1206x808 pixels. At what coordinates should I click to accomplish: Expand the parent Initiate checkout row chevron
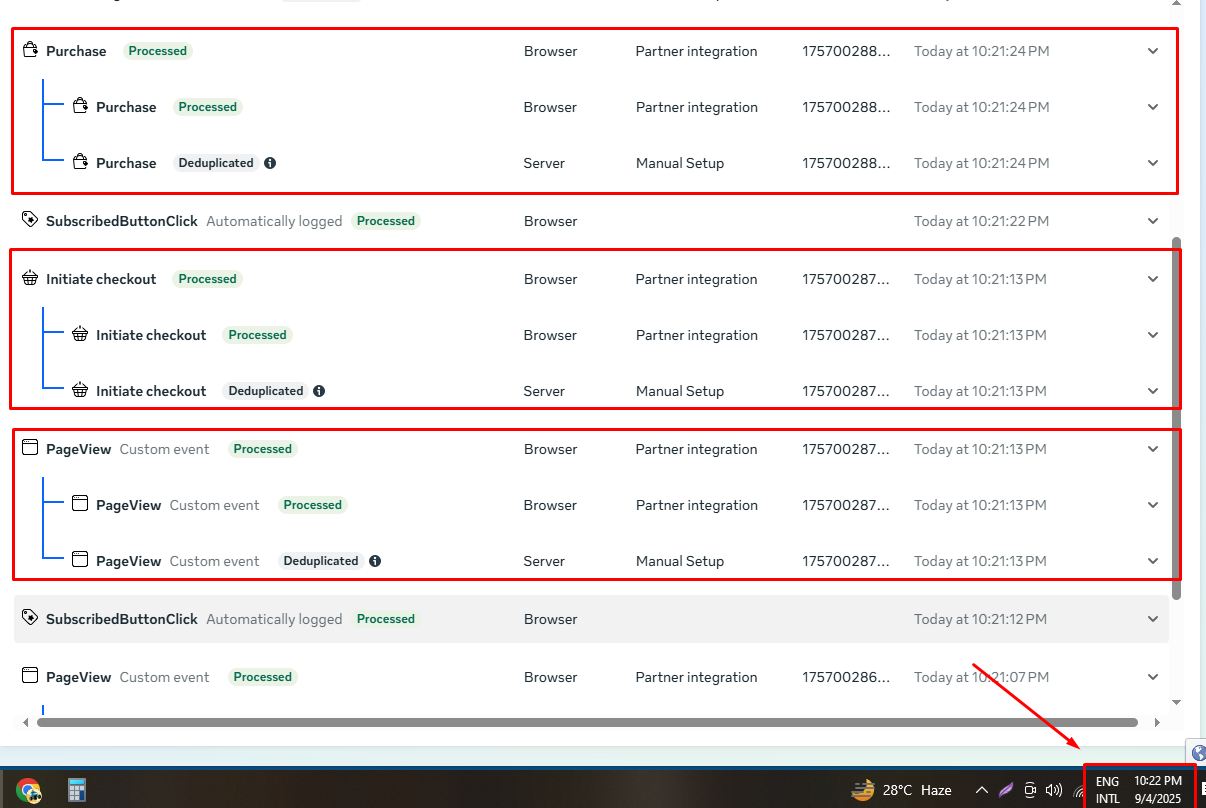(1153, 279)
